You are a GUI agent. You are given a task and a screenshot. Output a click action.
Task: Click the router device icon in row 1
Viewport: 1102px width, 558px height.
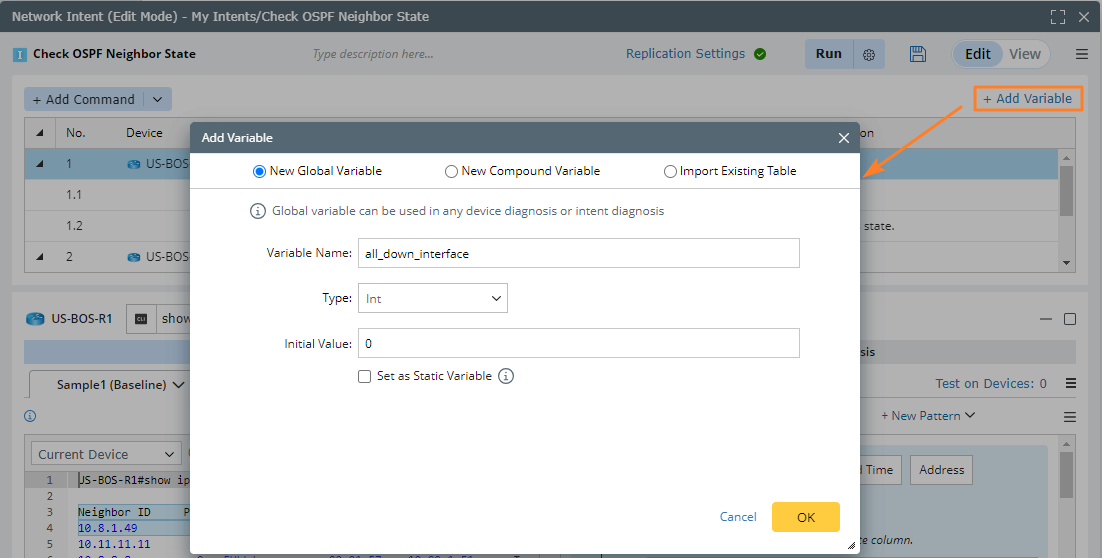[x=134, y=164]
